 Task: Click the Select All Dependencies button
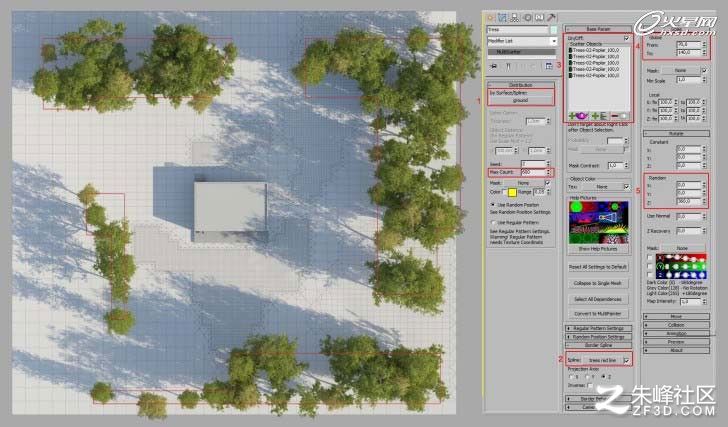coord(598,299)
